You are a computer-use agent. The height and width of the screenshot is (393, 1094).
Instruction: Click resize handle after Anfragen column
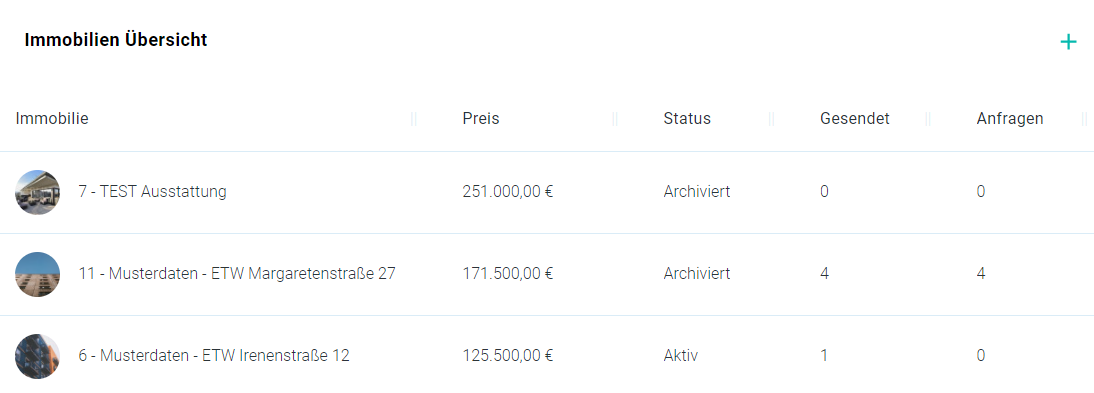pyautogui.click(x=1084, y=119)
